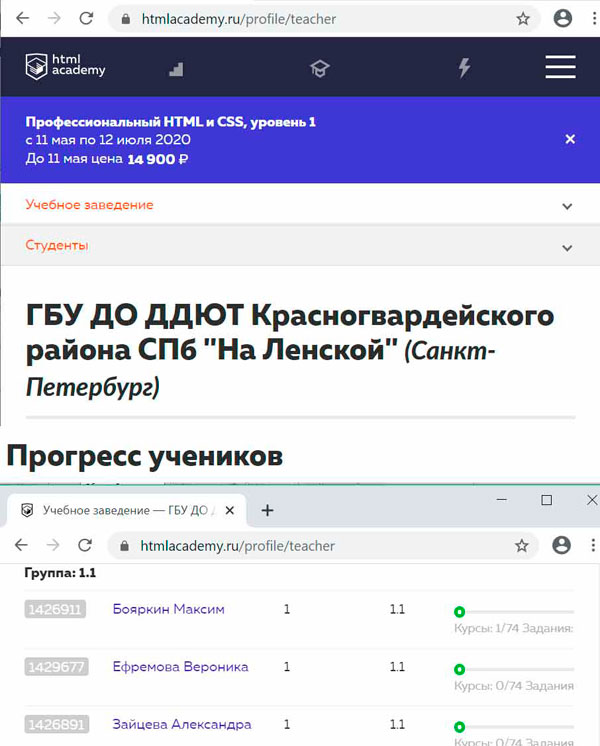Image resolution: width=600 pixels, height=746 pixels.
Task: Click group value 1.1 in Бояркин row
Action: pos(397,609)
